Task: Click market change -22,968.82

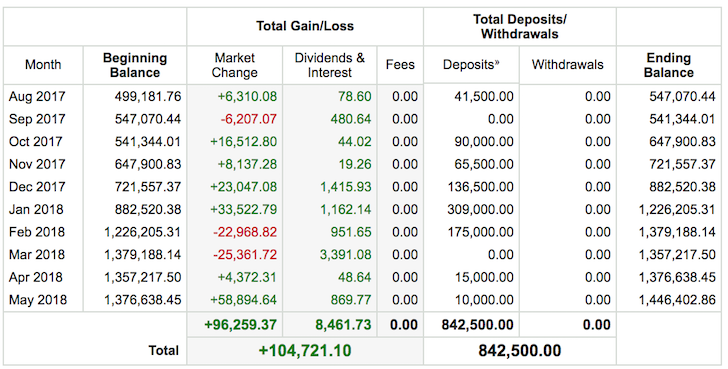Action: (x=245, y=232)
